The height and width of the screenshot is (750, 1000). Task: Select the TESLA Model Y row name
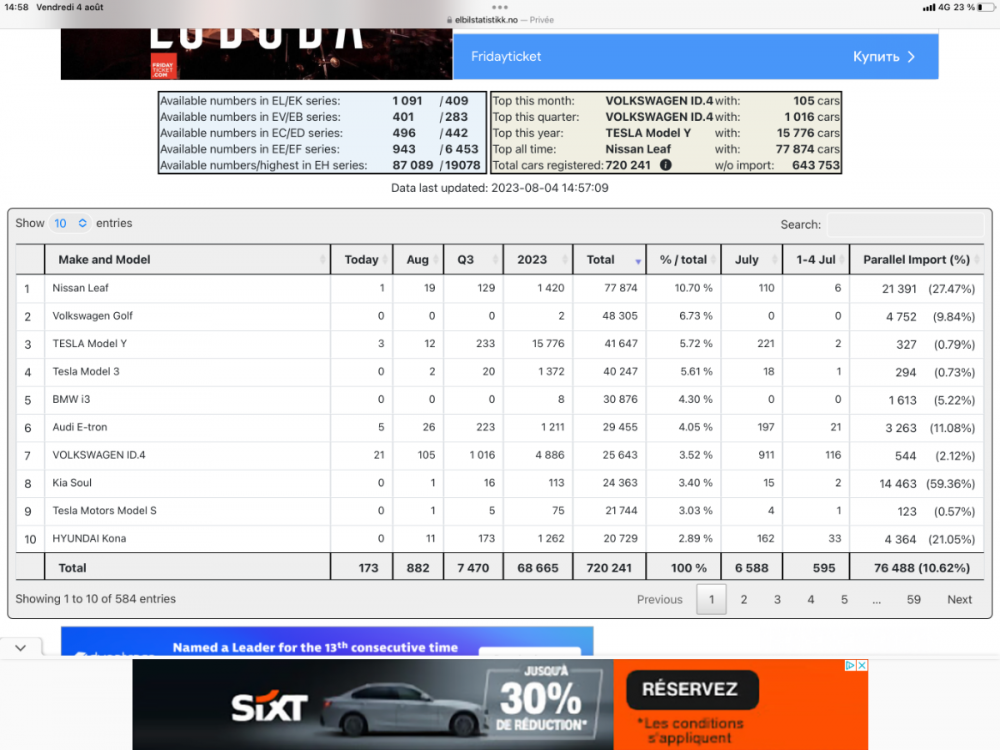pyautogui.click(x=89, y=344)
